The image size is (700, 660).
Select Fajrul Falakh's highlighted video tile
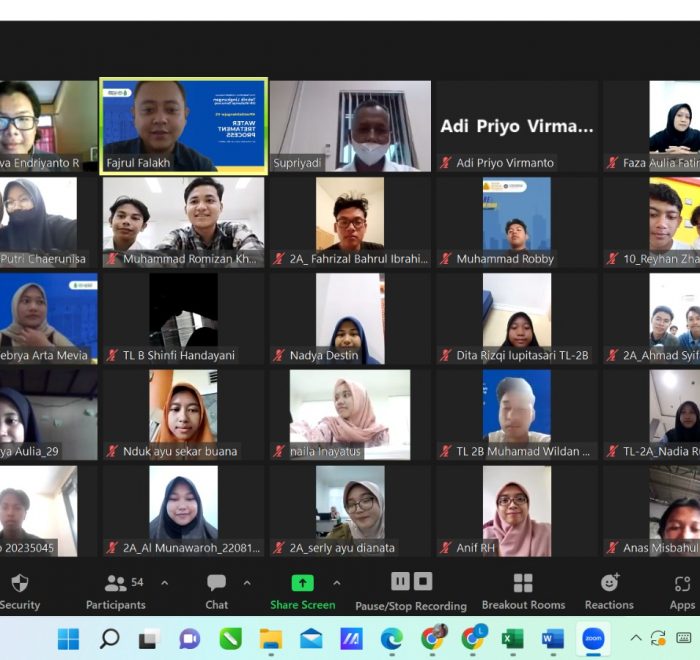point(183,126)
